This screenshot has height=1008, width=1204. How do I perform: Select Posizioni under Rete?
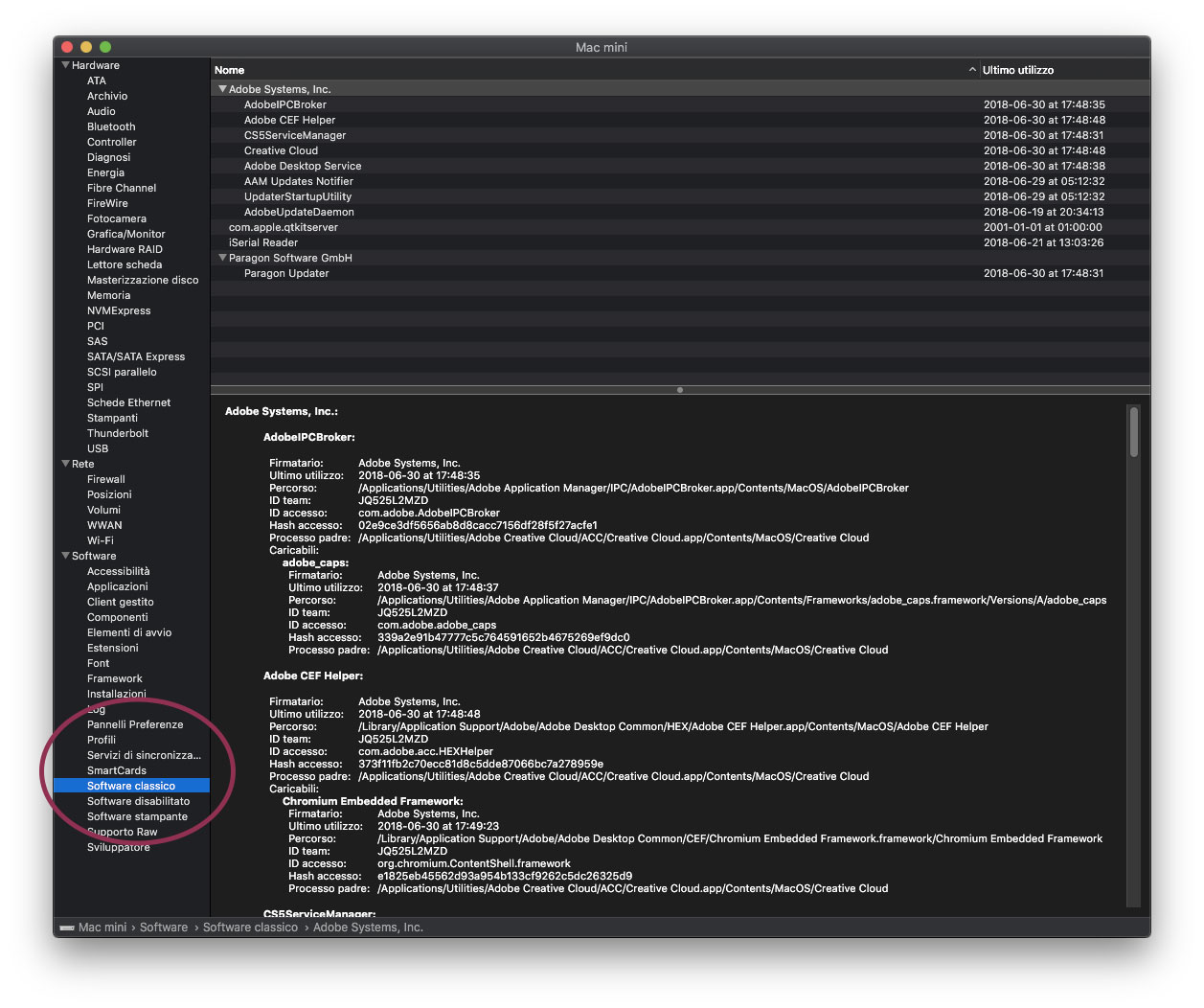pos(109,494)
